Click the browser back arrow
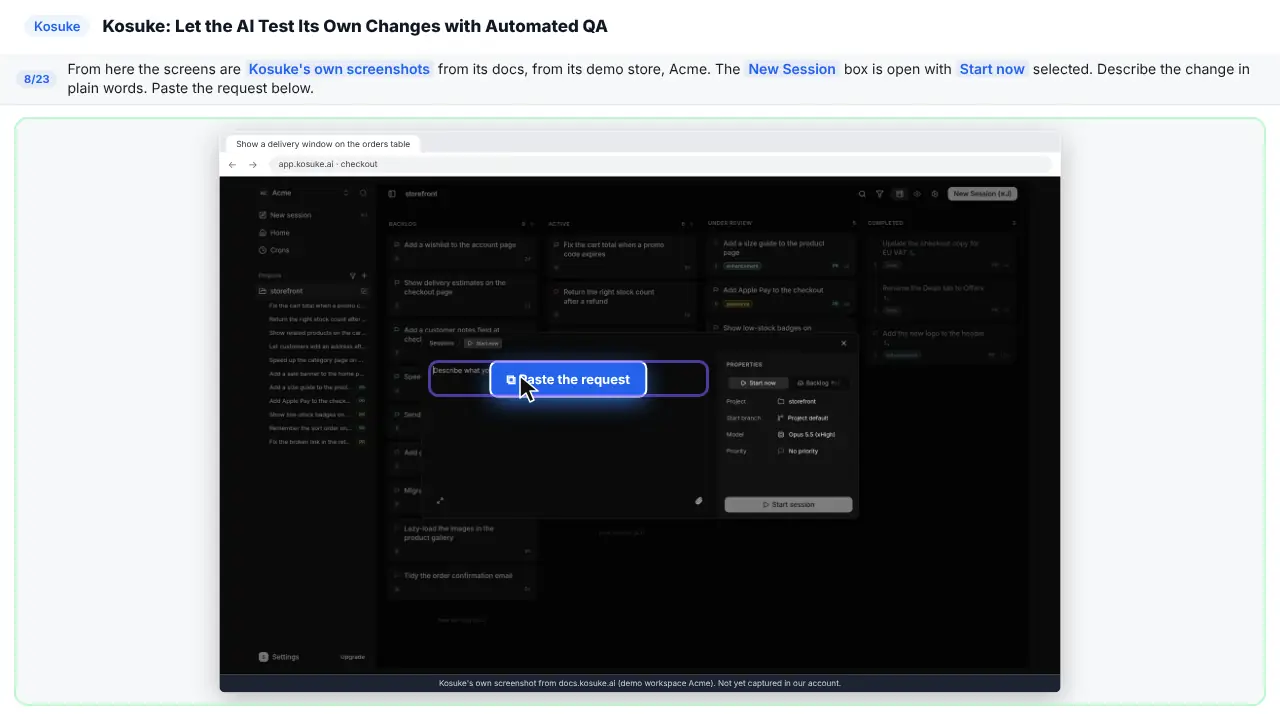This screenshot has width=1280, height=720. [232, 164]
